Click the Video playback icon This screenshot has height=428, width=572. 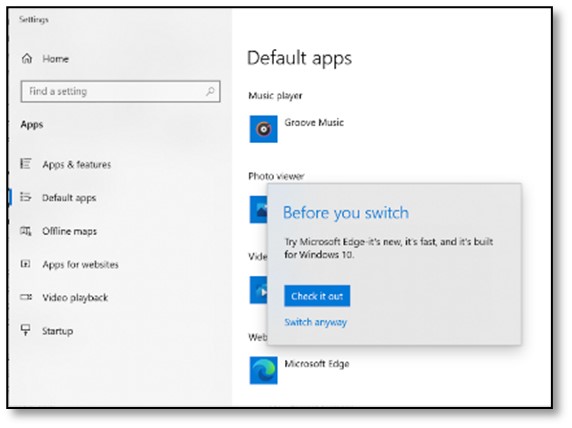(x=26, y=297)
